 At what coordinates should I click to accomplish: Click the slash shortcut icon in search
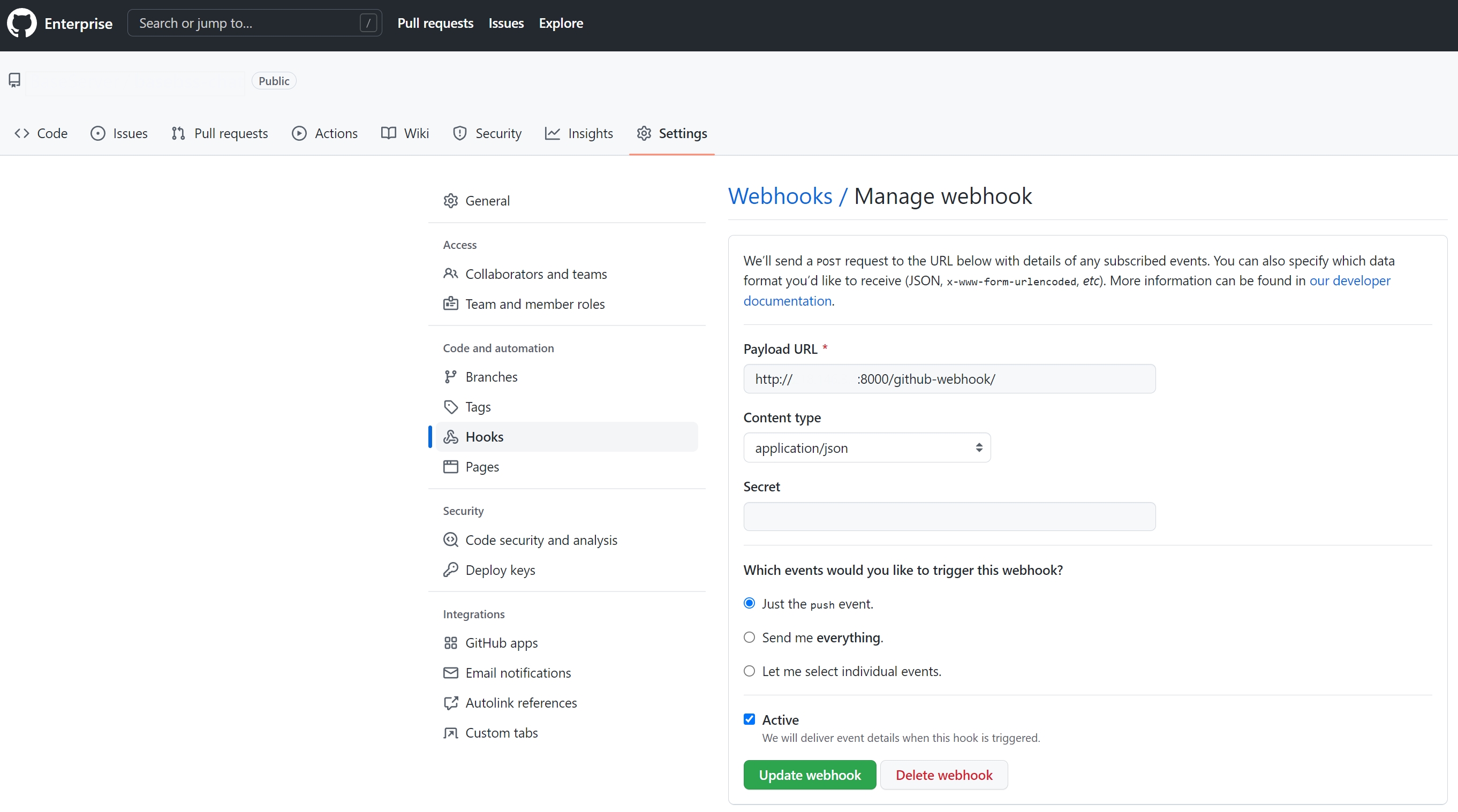[368, 23]
